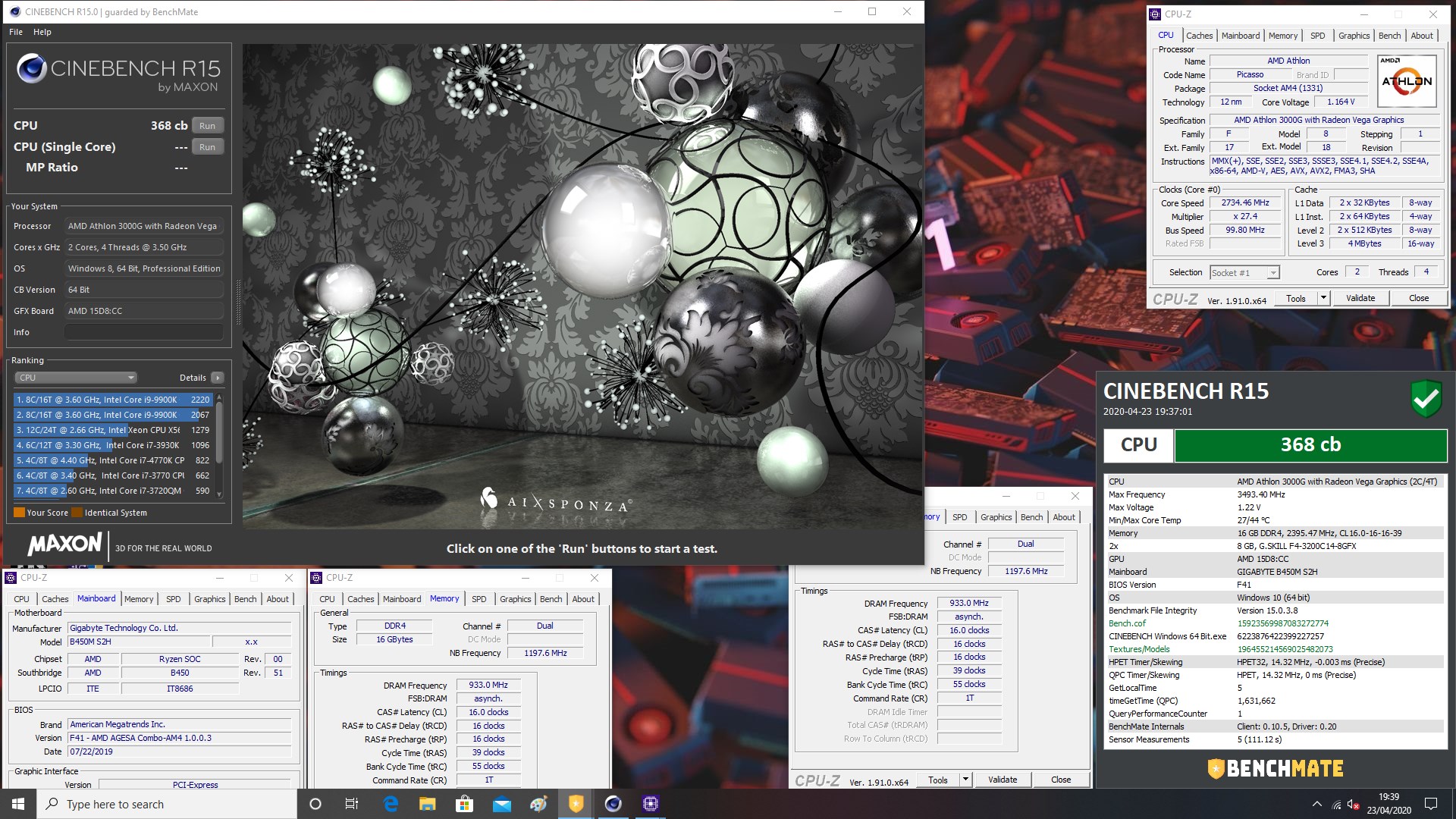Open the Action Center notifications icon
The width and height of the screenshot is (1456, 819).
click(1431, 804)
